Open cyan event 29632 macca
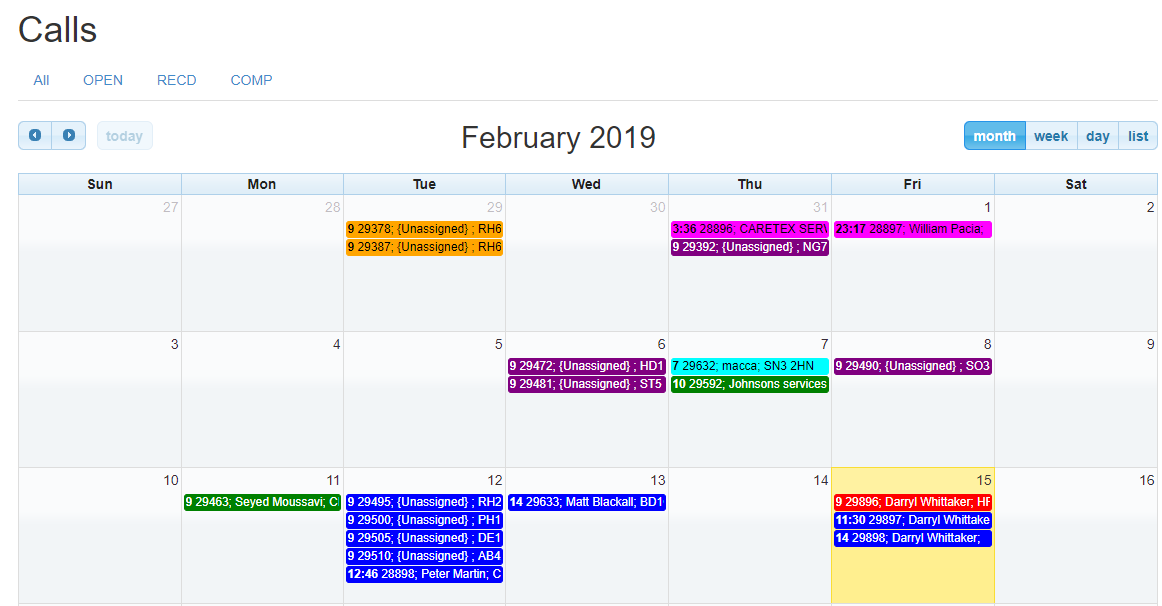 [749, 366]
